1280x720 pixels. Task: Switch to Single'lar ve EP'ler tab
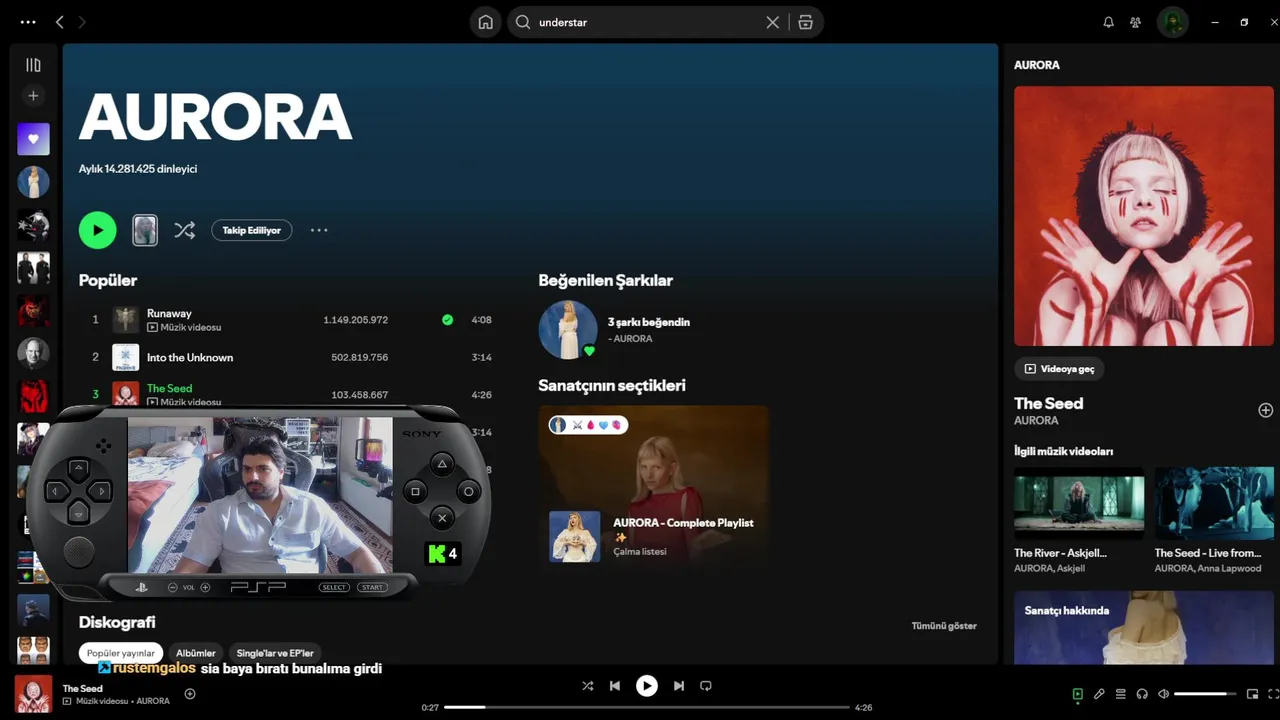coord(275,653)
